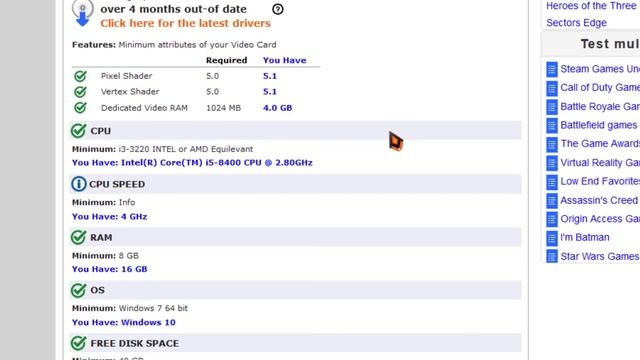Image resolution: width=640 pixels, height=360 pixels.
Task: Click the list icon beside Steam Games
Action: (552, 69)
